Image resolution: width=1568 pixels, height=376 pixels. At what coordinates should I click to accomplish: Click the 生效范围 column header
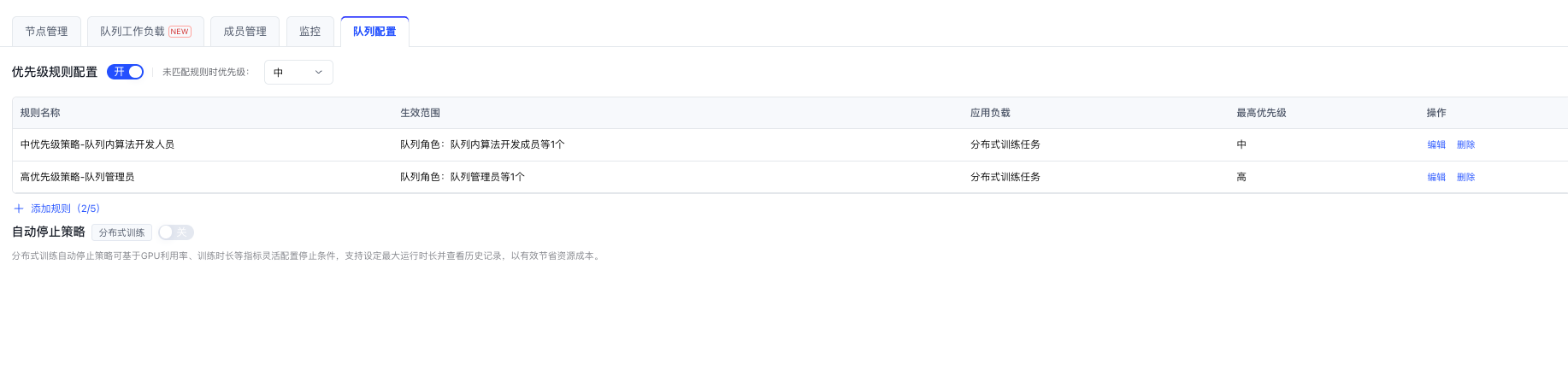[x=420, y=113]
